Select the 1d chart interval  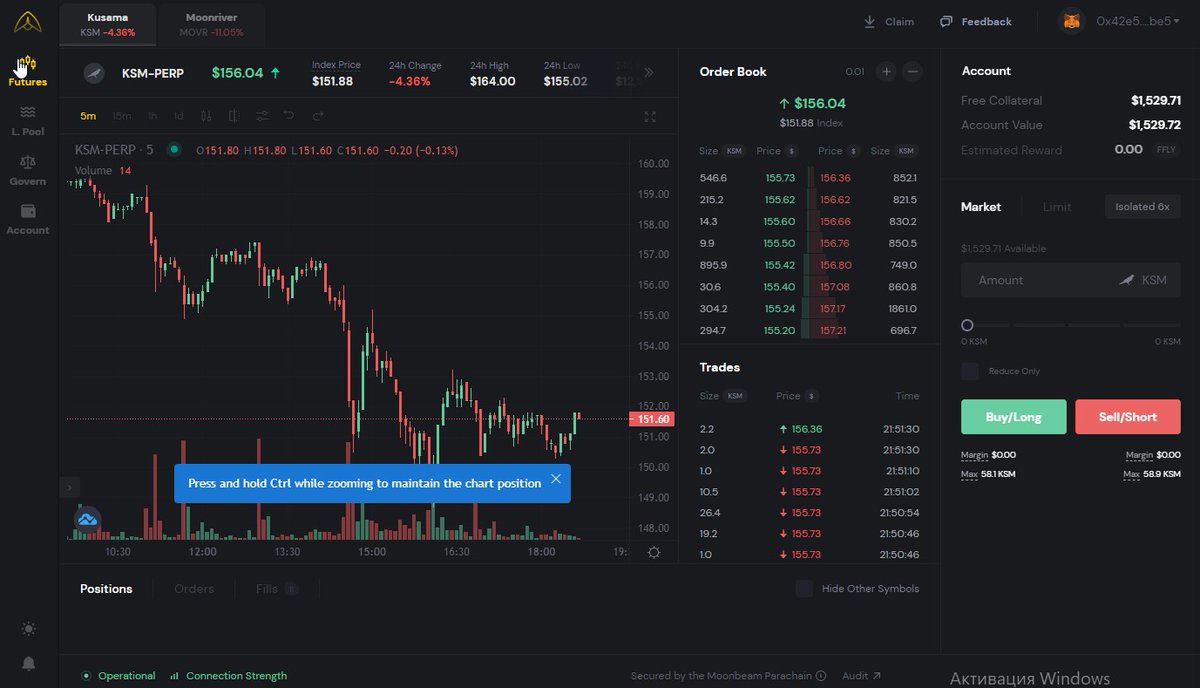click(178, 116)
